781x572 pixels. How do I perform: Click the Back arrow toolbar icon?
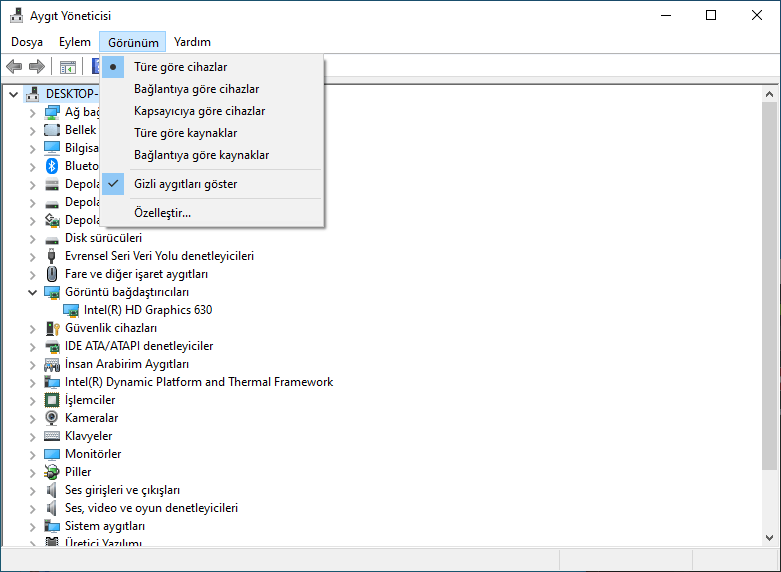14,66
